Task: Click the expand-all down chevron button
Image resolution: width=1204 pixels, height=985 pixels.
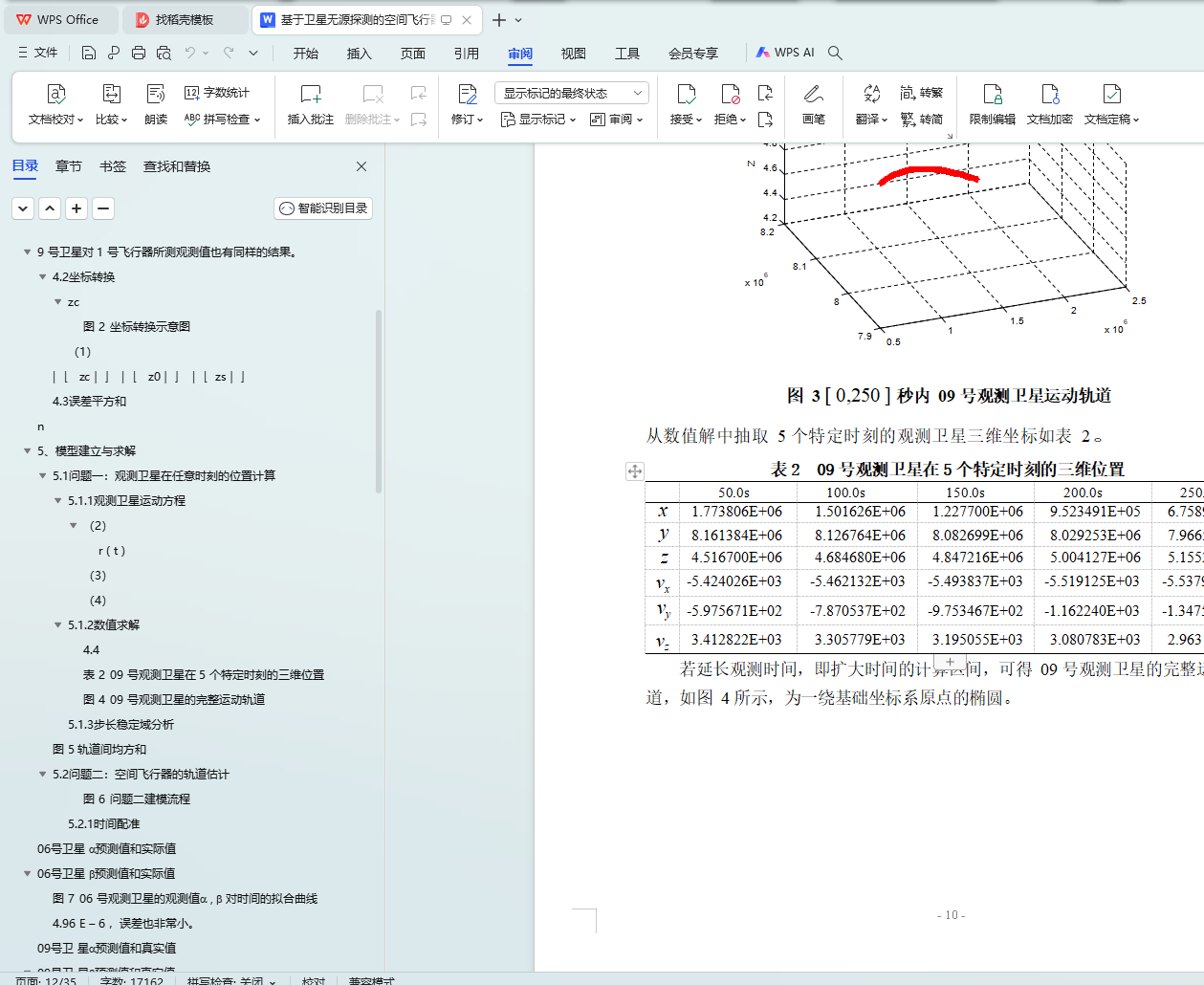Action: 23,208
